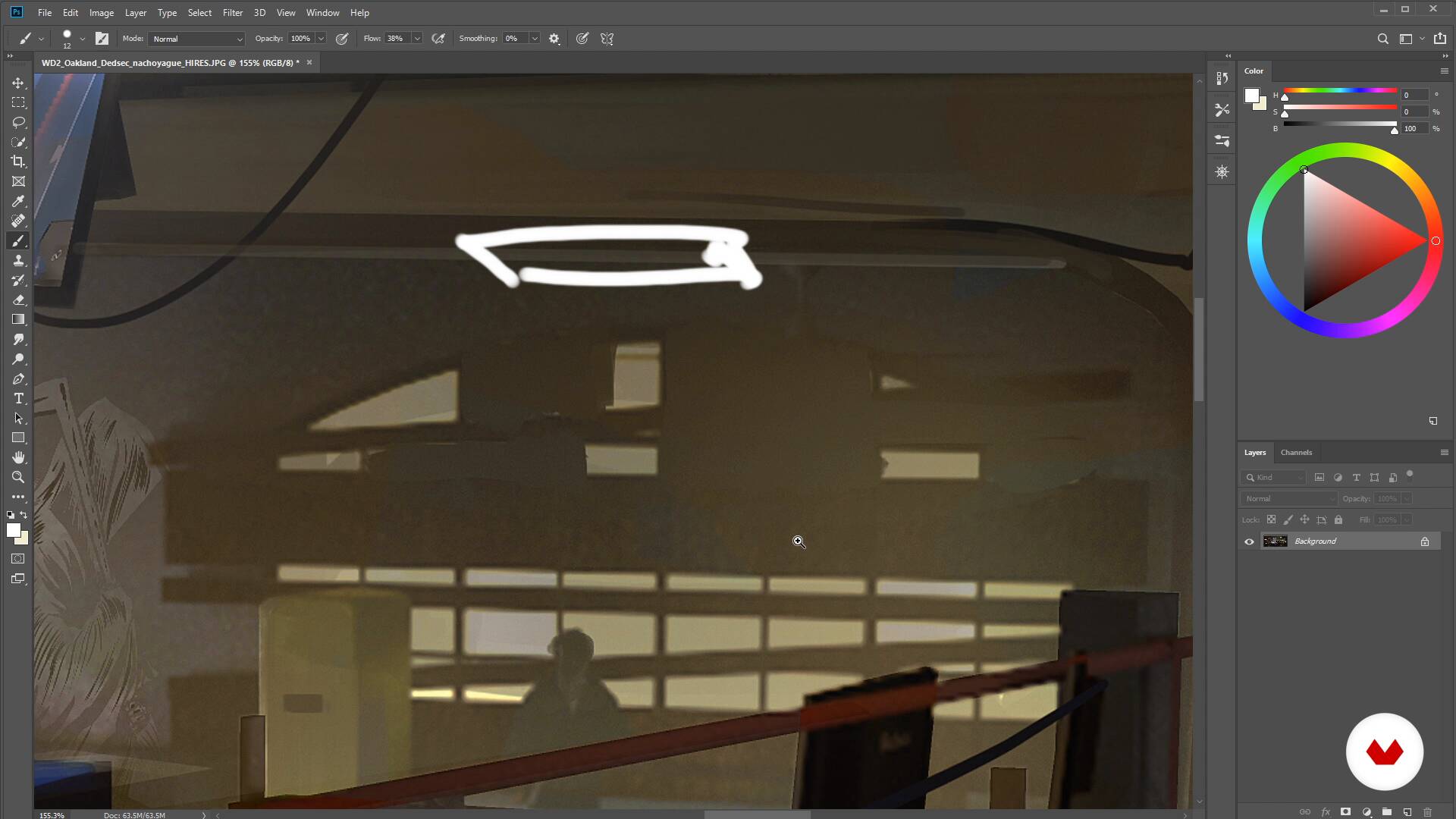
Task: Click the Hue slider in Color panel
Action: click(1340, 90)
